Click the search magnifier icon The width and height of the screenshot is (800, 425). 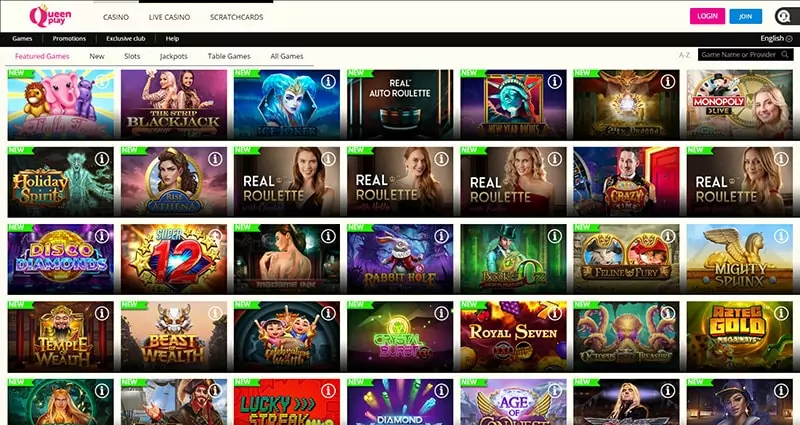(x=785, y=55)
